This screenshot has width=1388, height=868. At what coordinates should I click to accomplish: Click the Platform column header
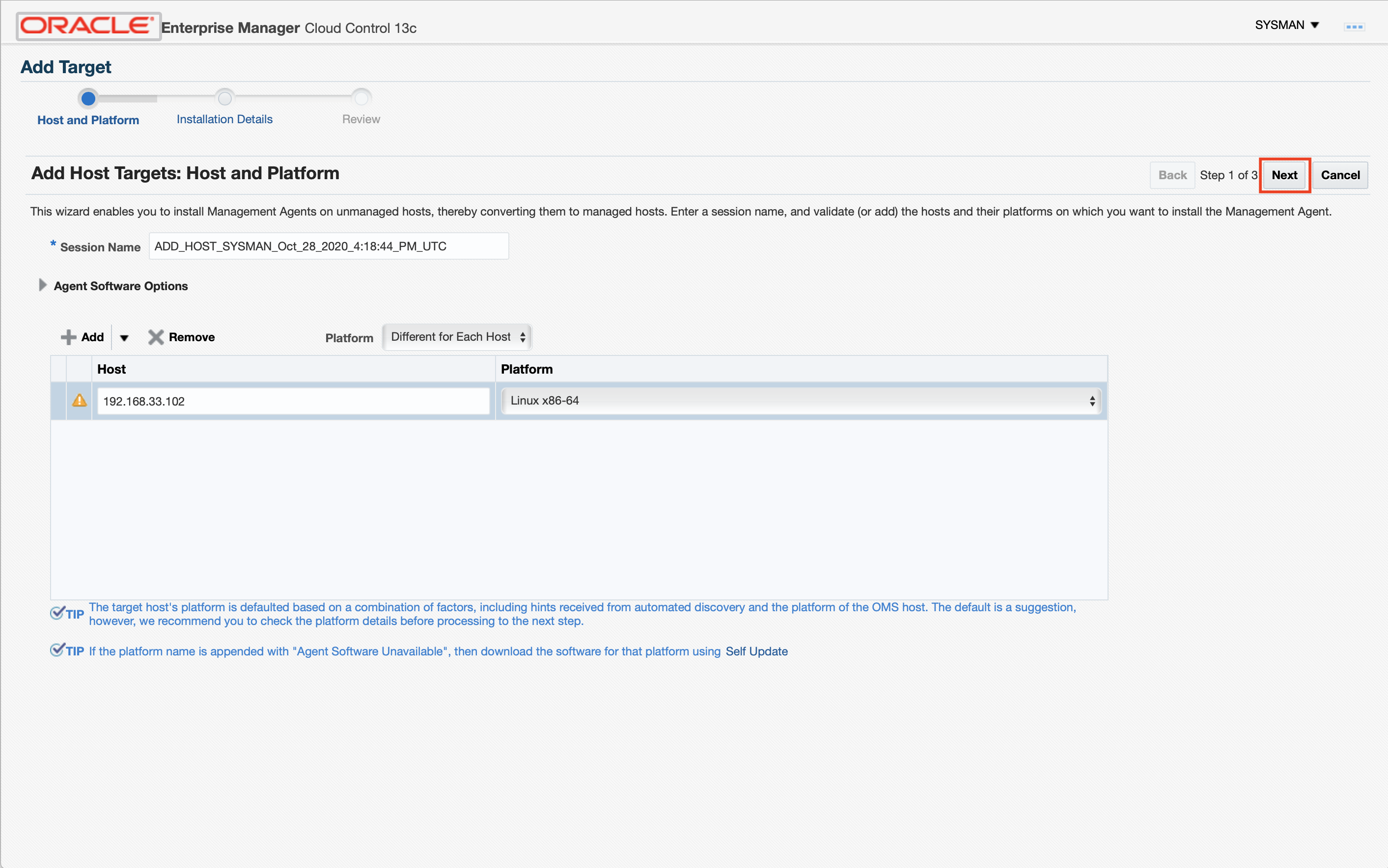click(x=801, y=369)
